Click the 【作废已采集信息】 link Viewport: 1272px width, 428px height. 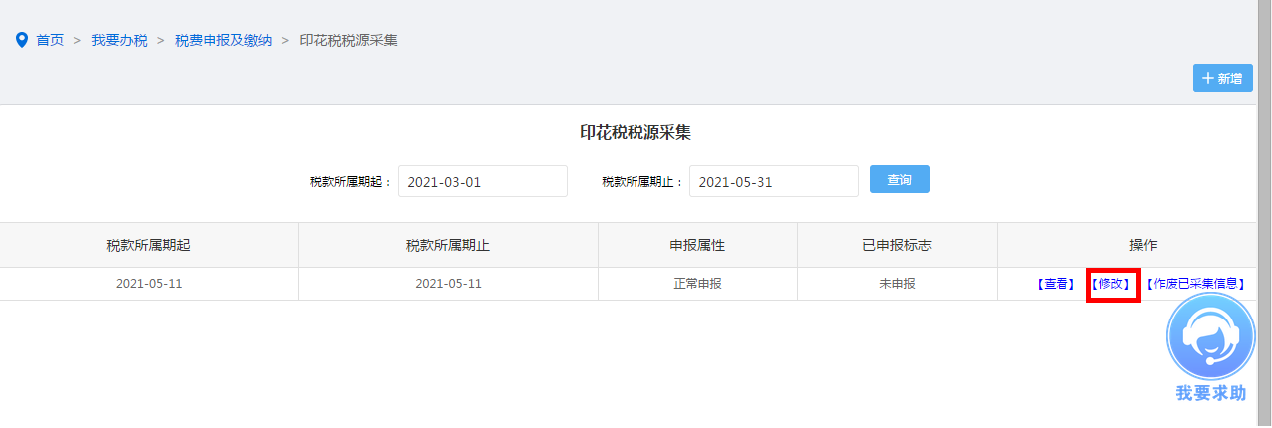1195,284
